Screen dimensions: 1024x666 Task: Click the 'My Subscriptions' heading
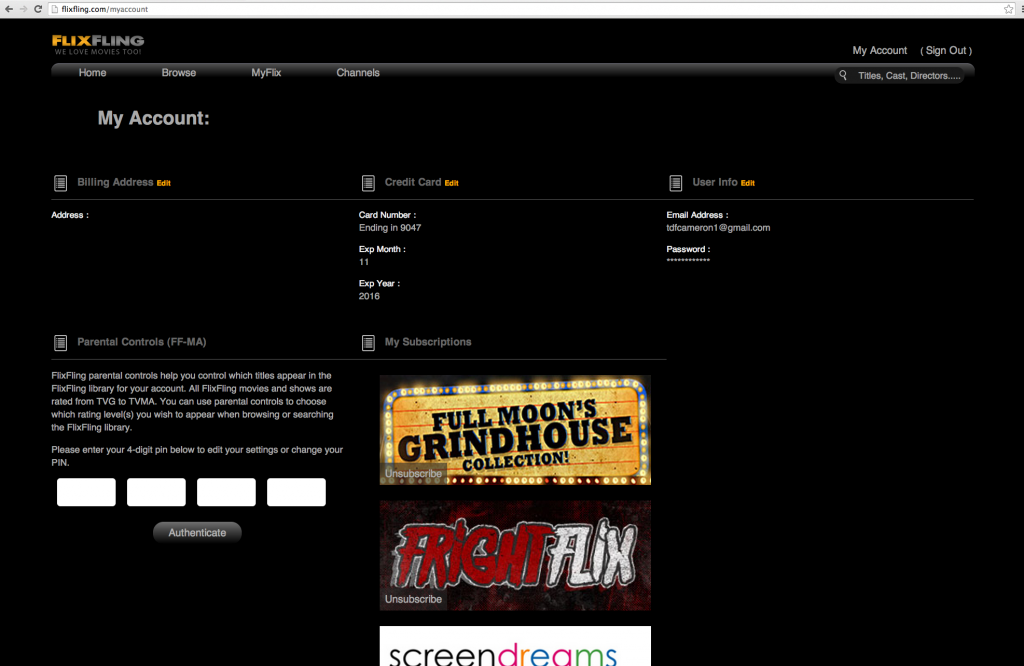tap(428, 342)
